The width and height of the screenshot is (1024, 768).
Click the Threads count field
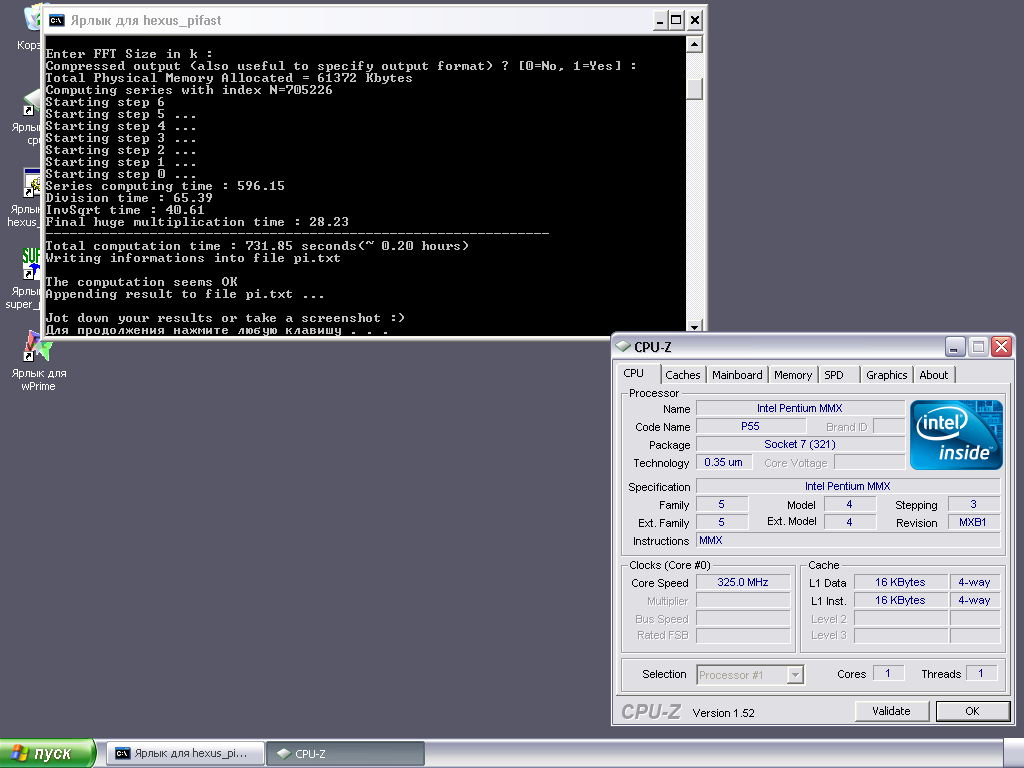[x=981, y=673]
